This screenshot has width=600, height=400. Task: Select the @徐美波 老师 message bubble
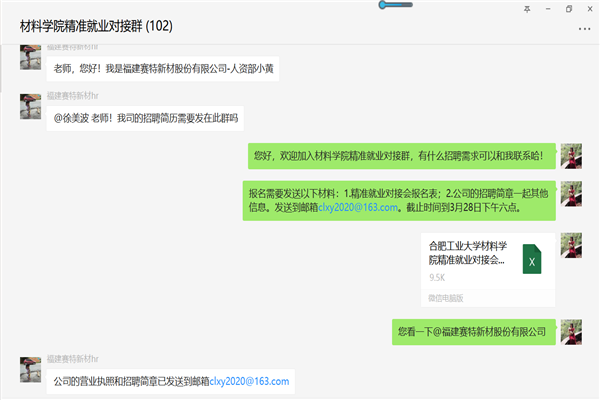coord(146,118)
